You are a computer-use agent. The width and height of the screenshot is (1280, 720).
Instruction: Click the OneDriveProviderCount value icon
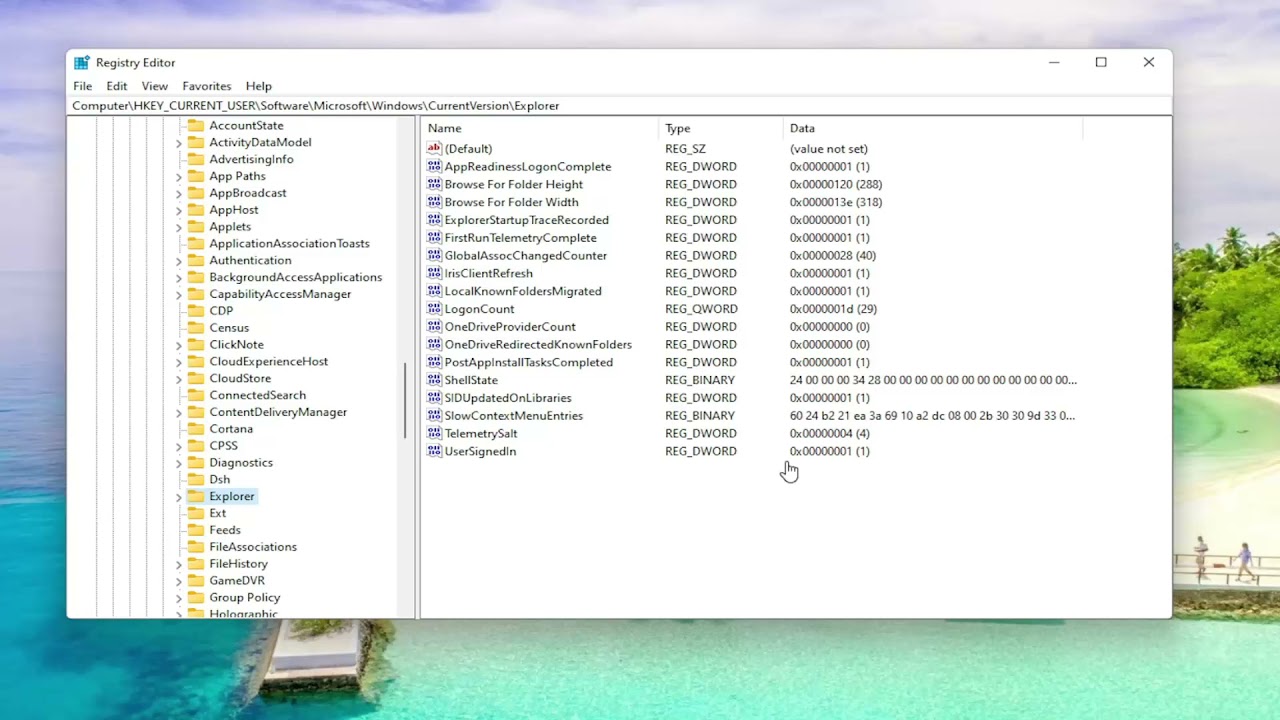[x=434, y=327]
